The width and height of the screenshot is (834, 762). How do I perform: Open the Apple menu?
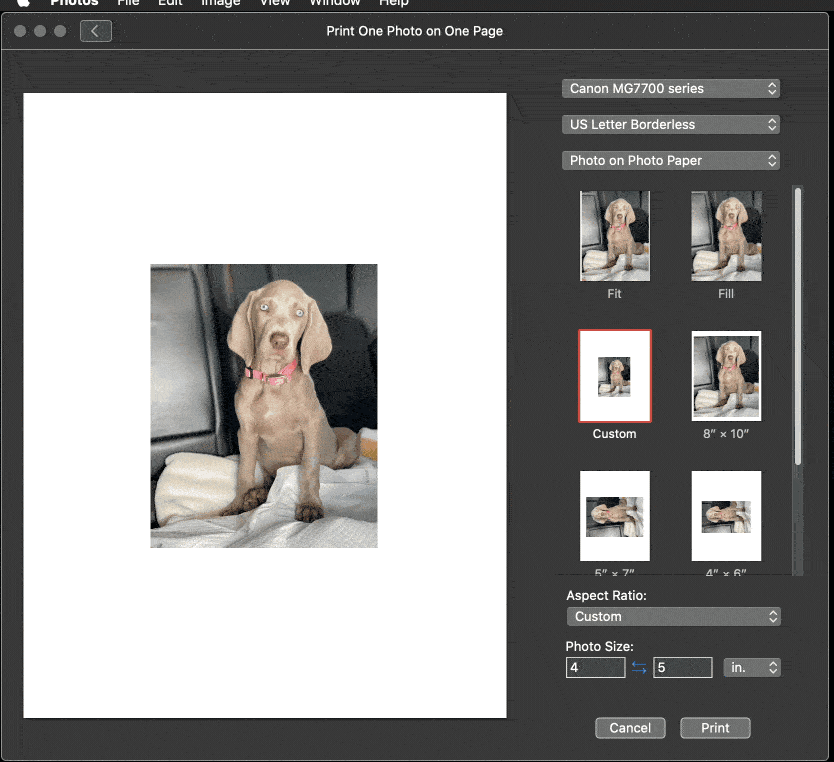[x=23, y=3]
